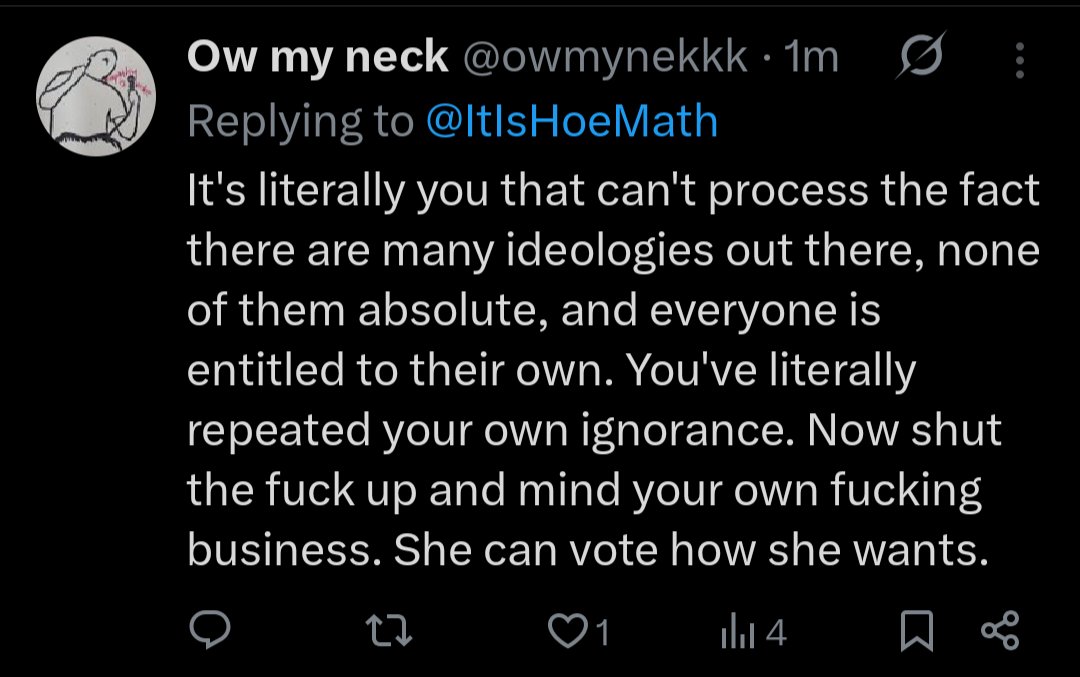Click the display name "Ow my neck"
This screenshot has width=1080, height=677.
coord(317,59)
